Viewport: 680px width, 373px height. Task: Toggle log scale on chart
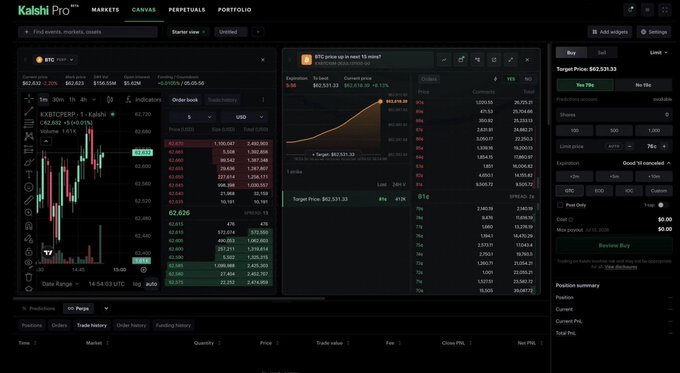137,284
